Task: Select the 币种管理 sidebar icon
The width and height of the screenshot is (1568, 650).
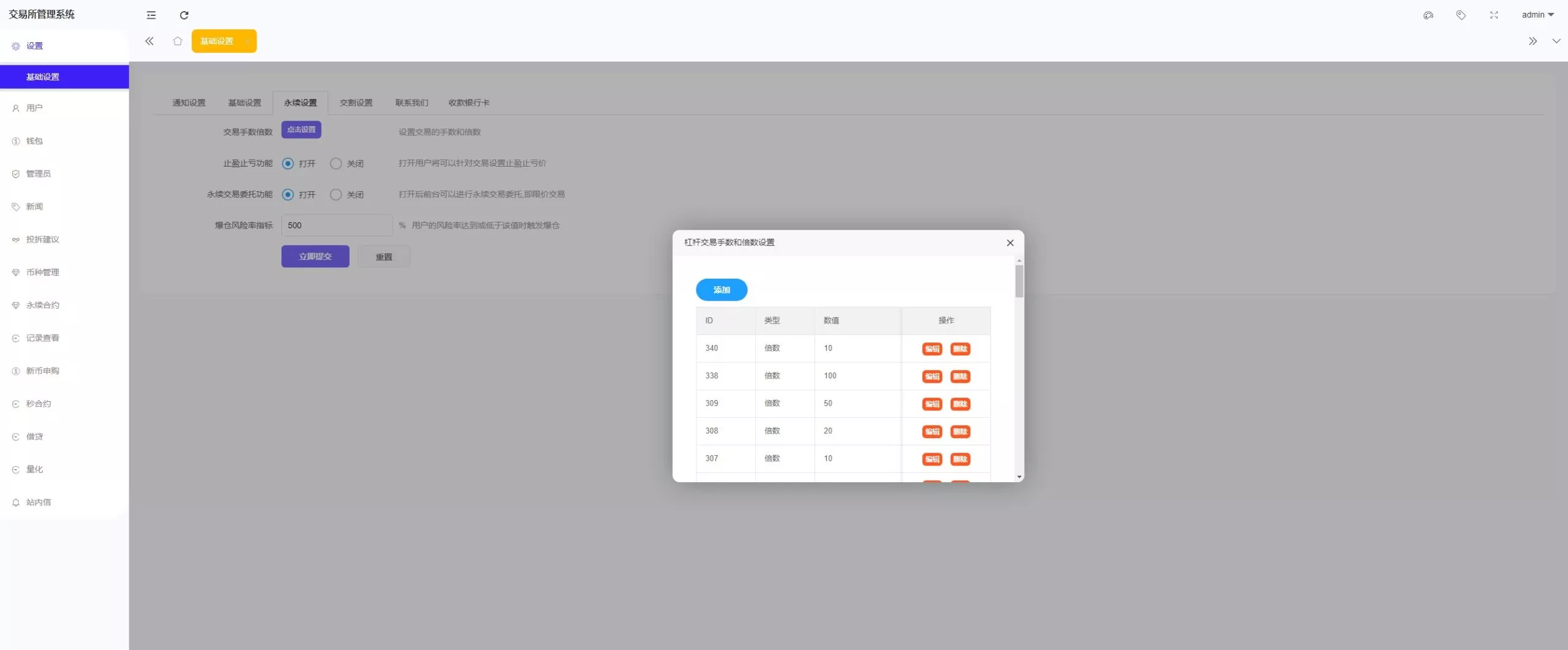Action: (x=15, y=272)
